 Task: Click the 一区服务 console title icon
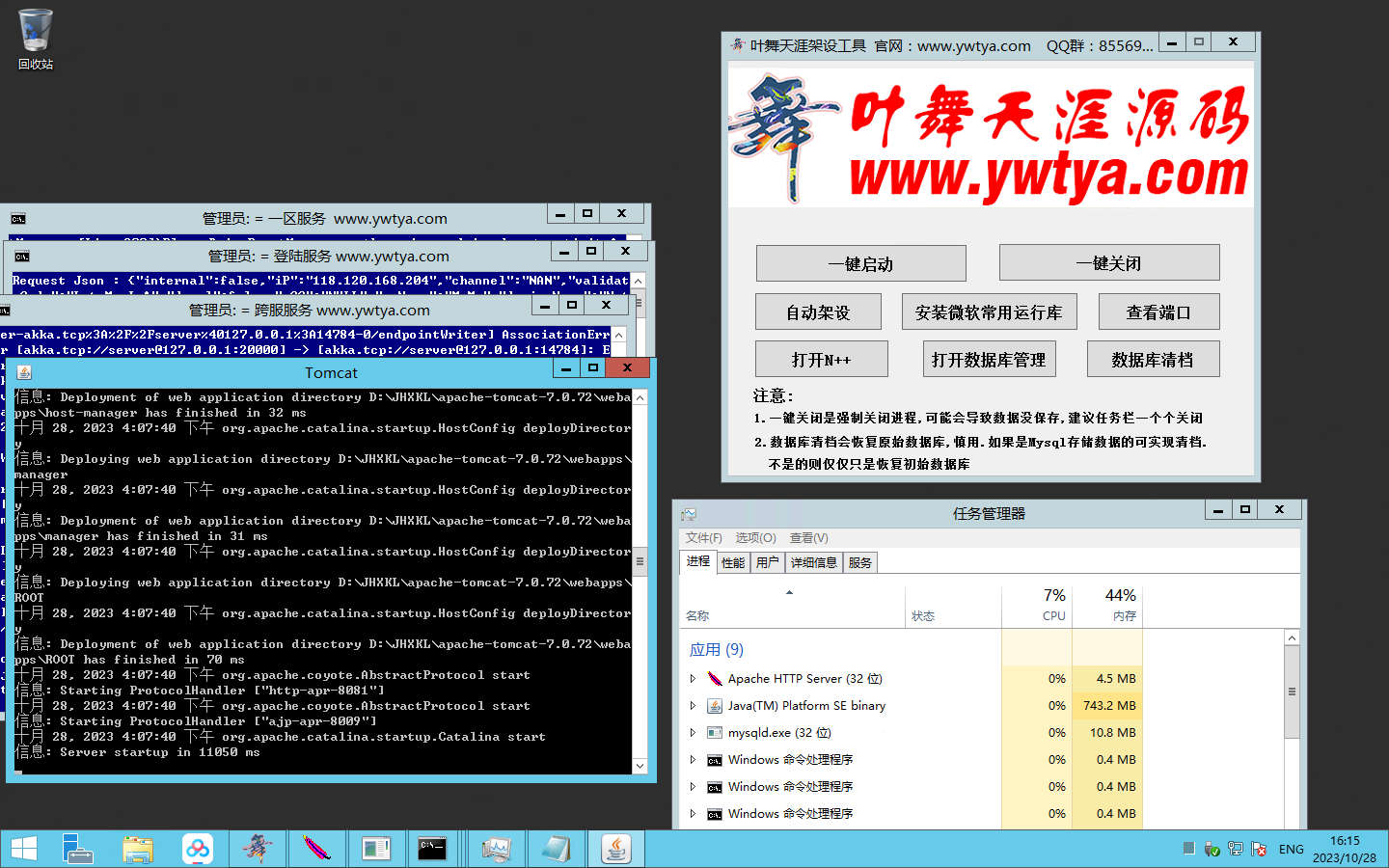pos(18,219)
